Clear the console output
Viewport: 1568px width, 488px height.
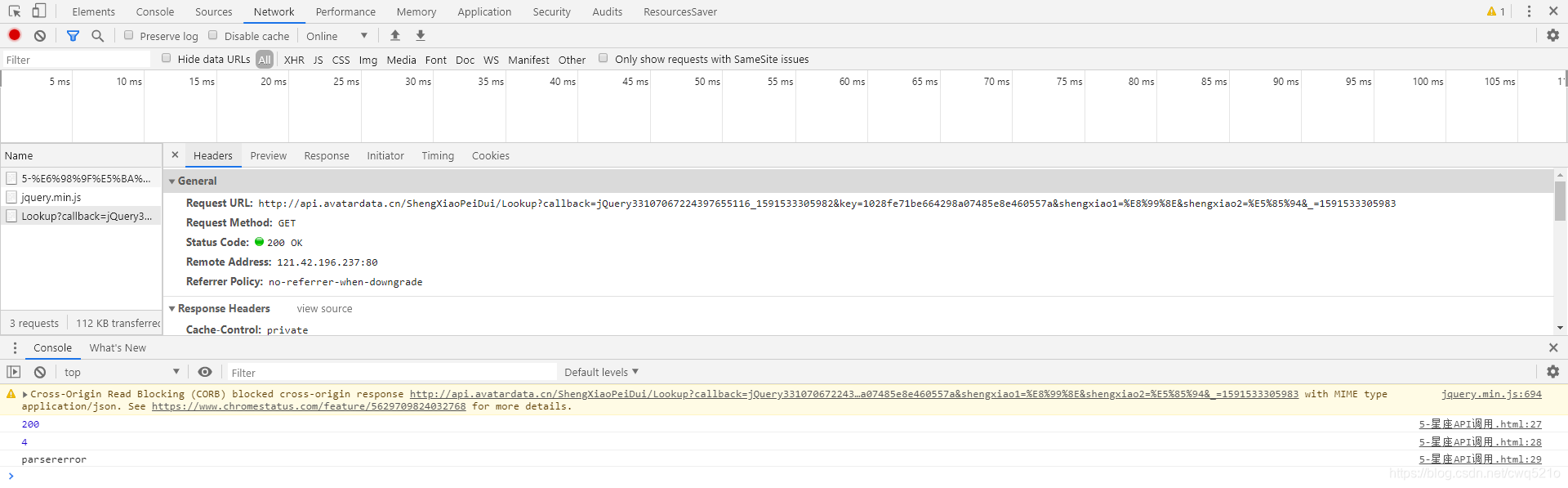tap(40, 372)
